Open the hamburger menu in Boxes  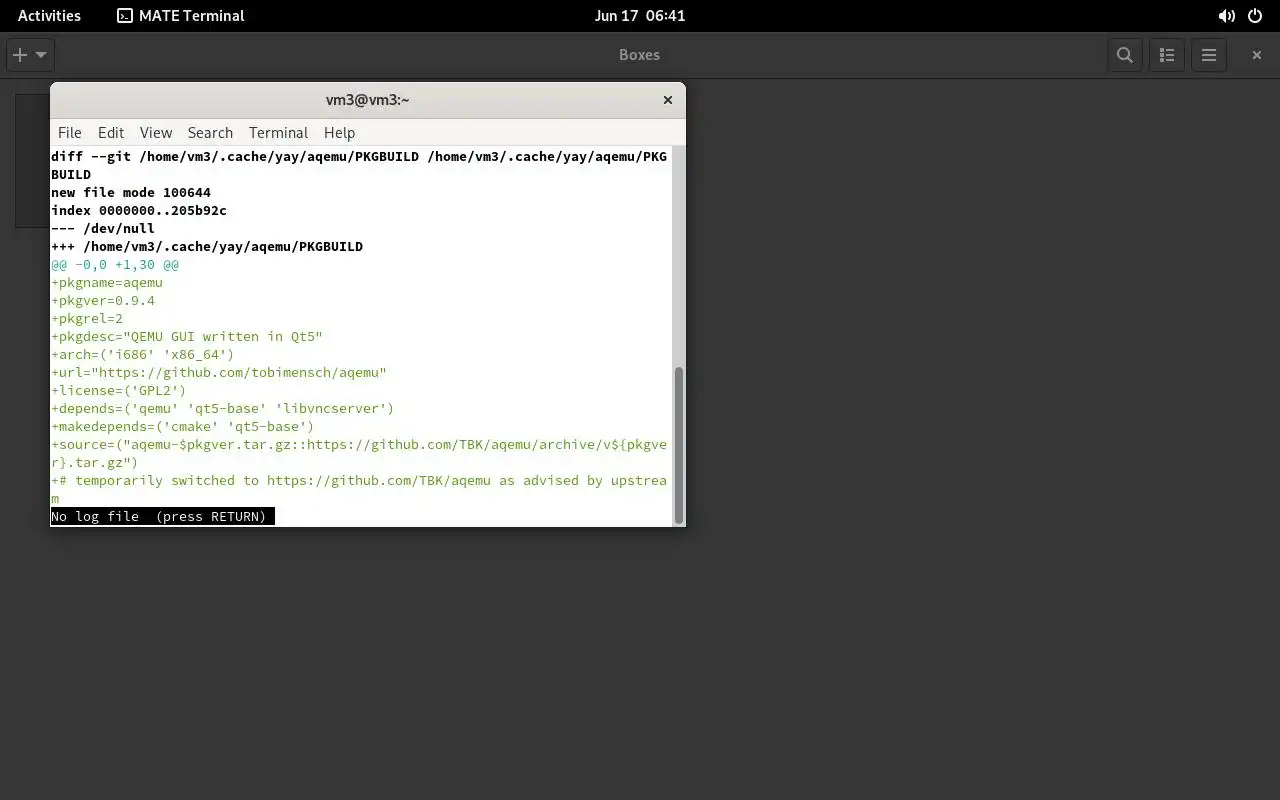click(1208, 55)
